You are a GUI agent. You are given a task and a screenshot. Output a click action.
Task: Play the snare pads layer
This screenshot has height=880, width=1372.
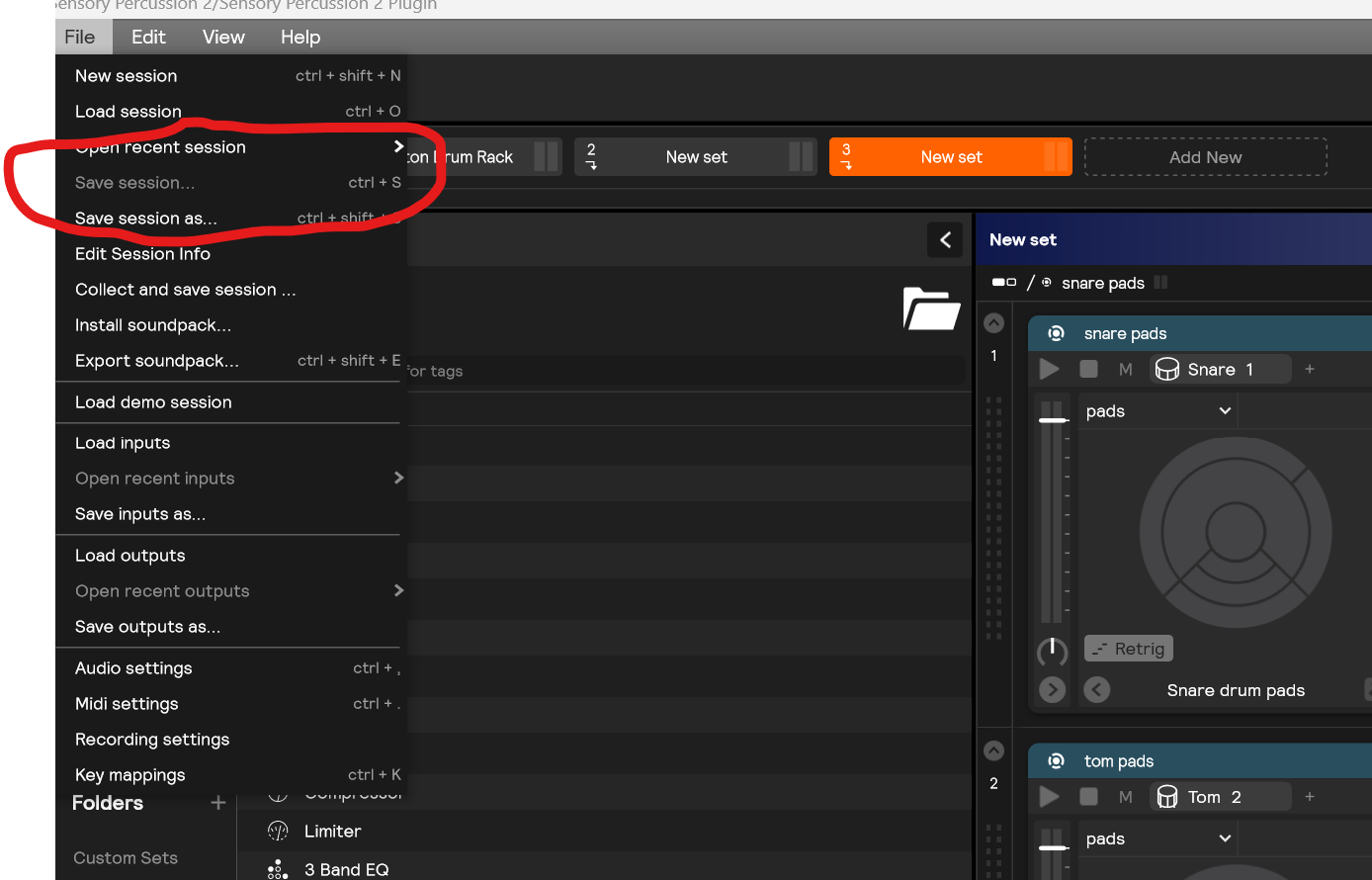(x=1050, y=369)
